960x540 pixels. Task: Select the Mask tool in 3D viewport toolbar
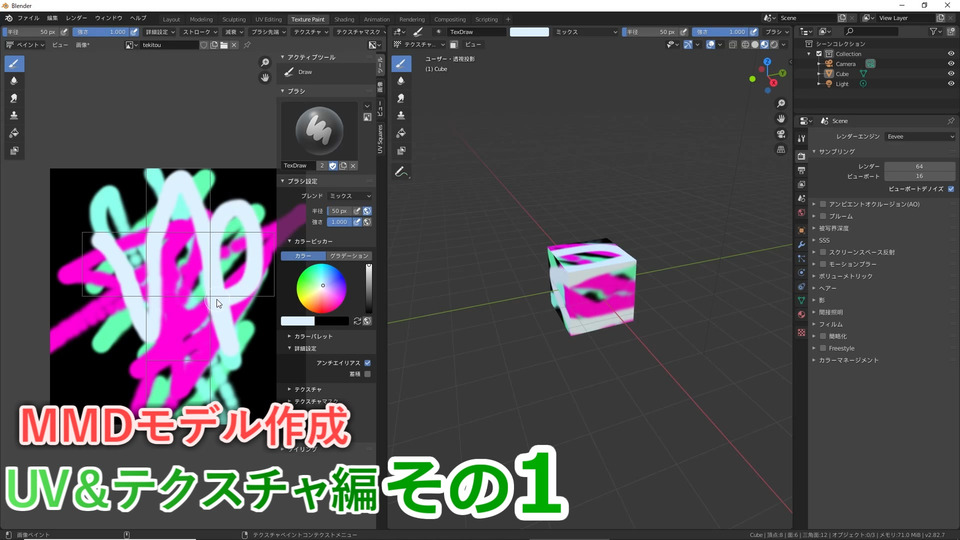click(401, 151)
